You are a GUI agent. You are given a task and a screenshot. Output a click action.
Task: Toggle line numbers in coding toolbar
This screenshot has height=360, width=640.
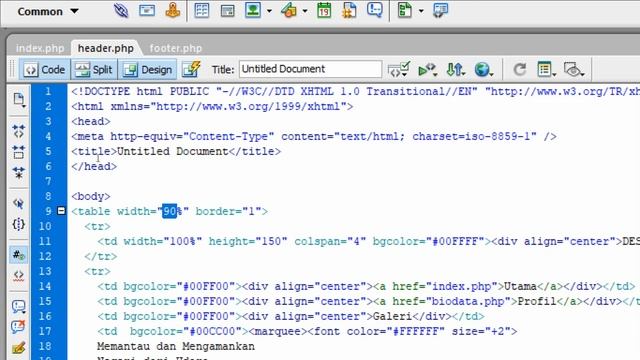click(x=18, y=255)
